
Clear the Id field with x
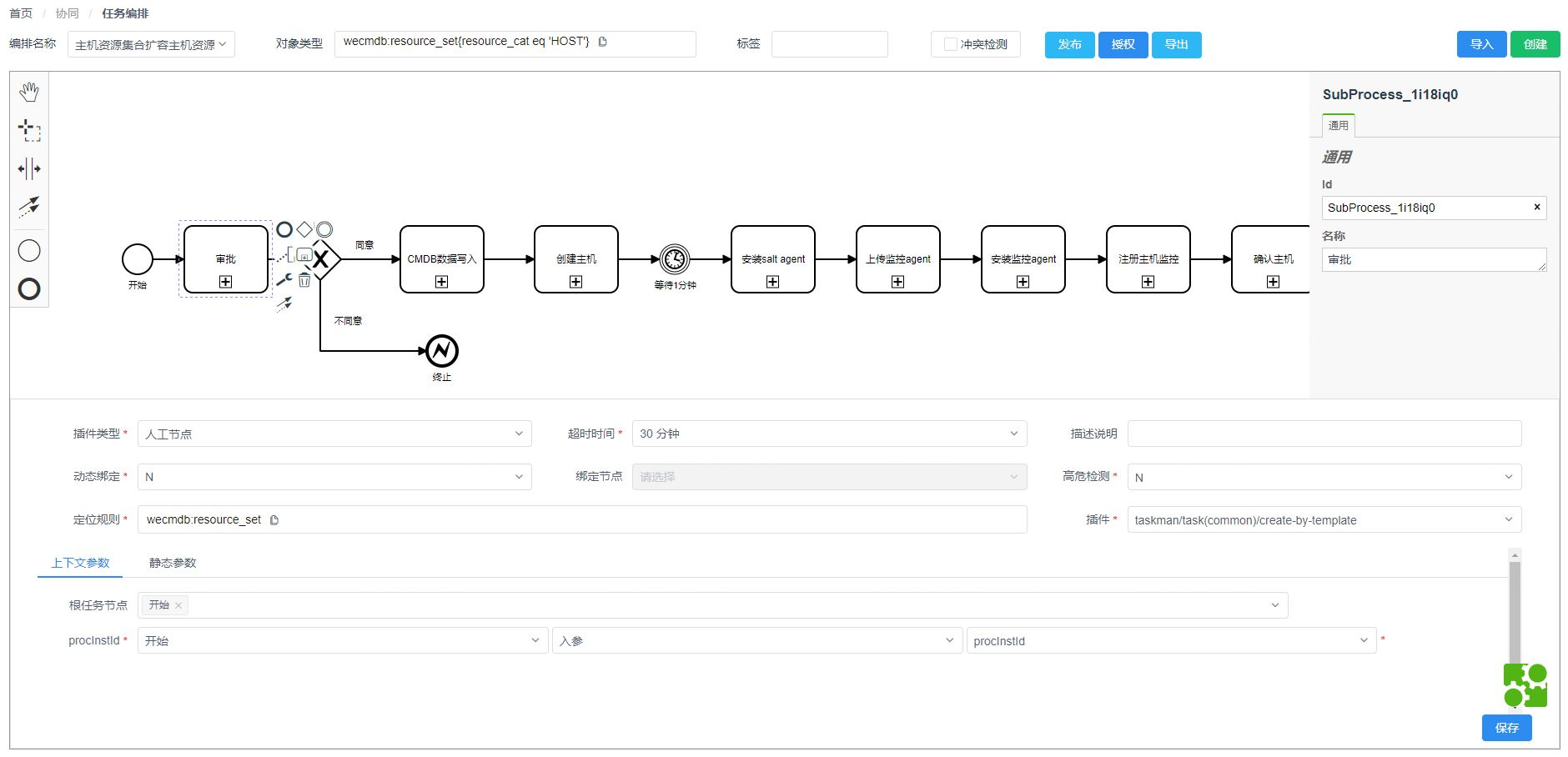click(1537, 207)
